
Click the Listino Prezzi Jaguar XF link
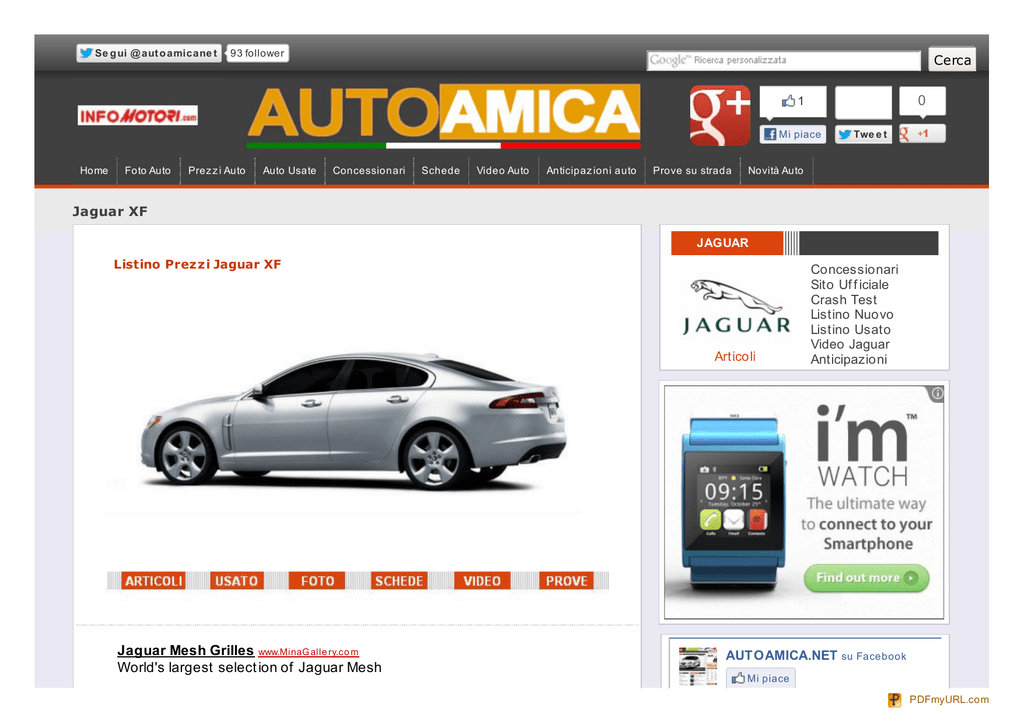click(x=197, y=264)
